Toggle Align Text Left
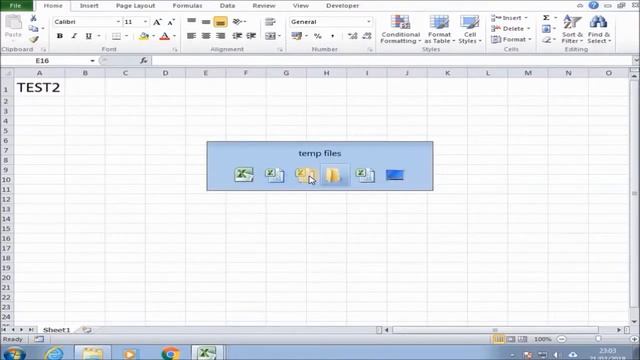The width and height of the screenshot is (640, 360). [191, 36]
